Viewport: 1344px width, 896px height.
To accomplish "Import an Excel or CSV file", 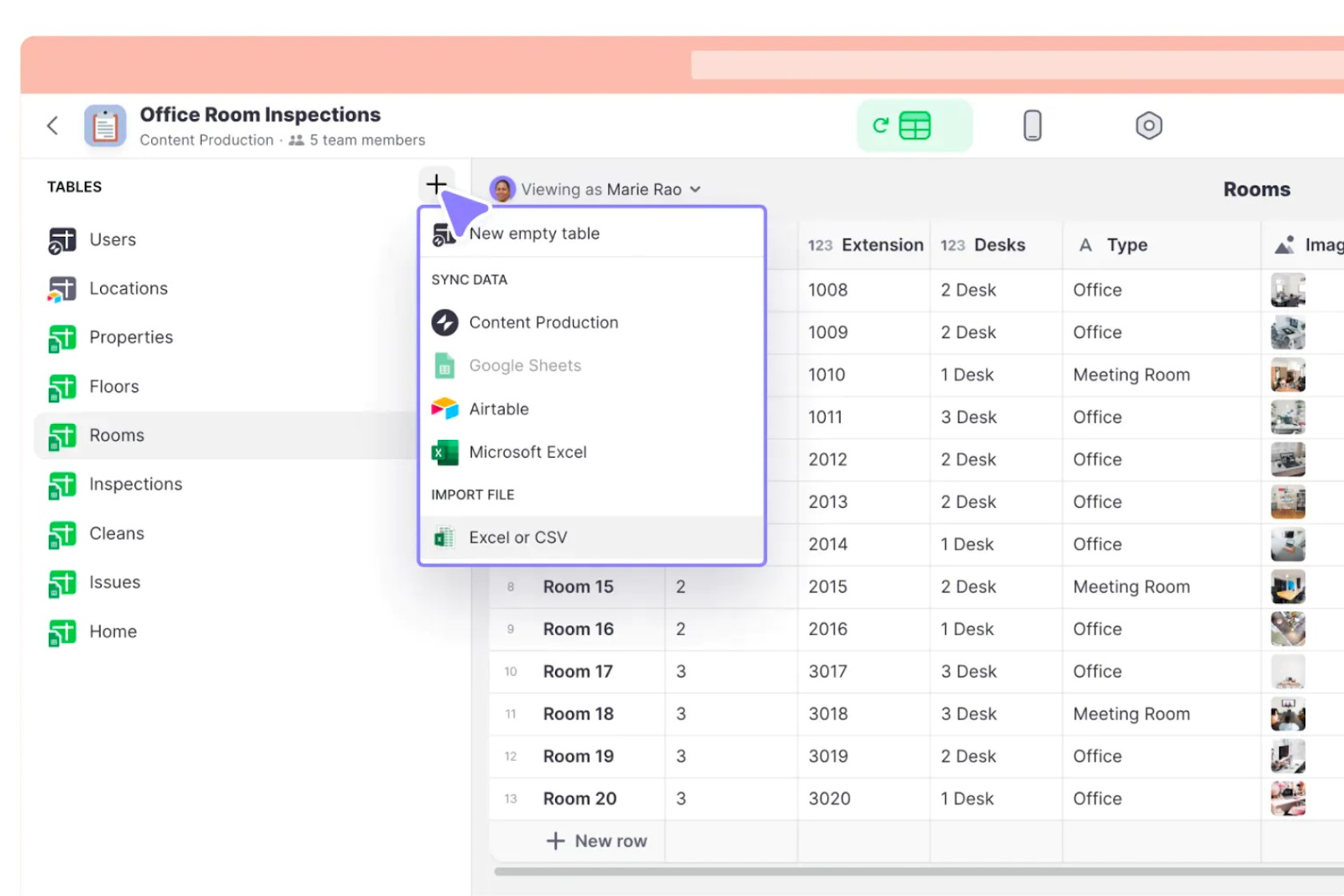I will (592, 537).
